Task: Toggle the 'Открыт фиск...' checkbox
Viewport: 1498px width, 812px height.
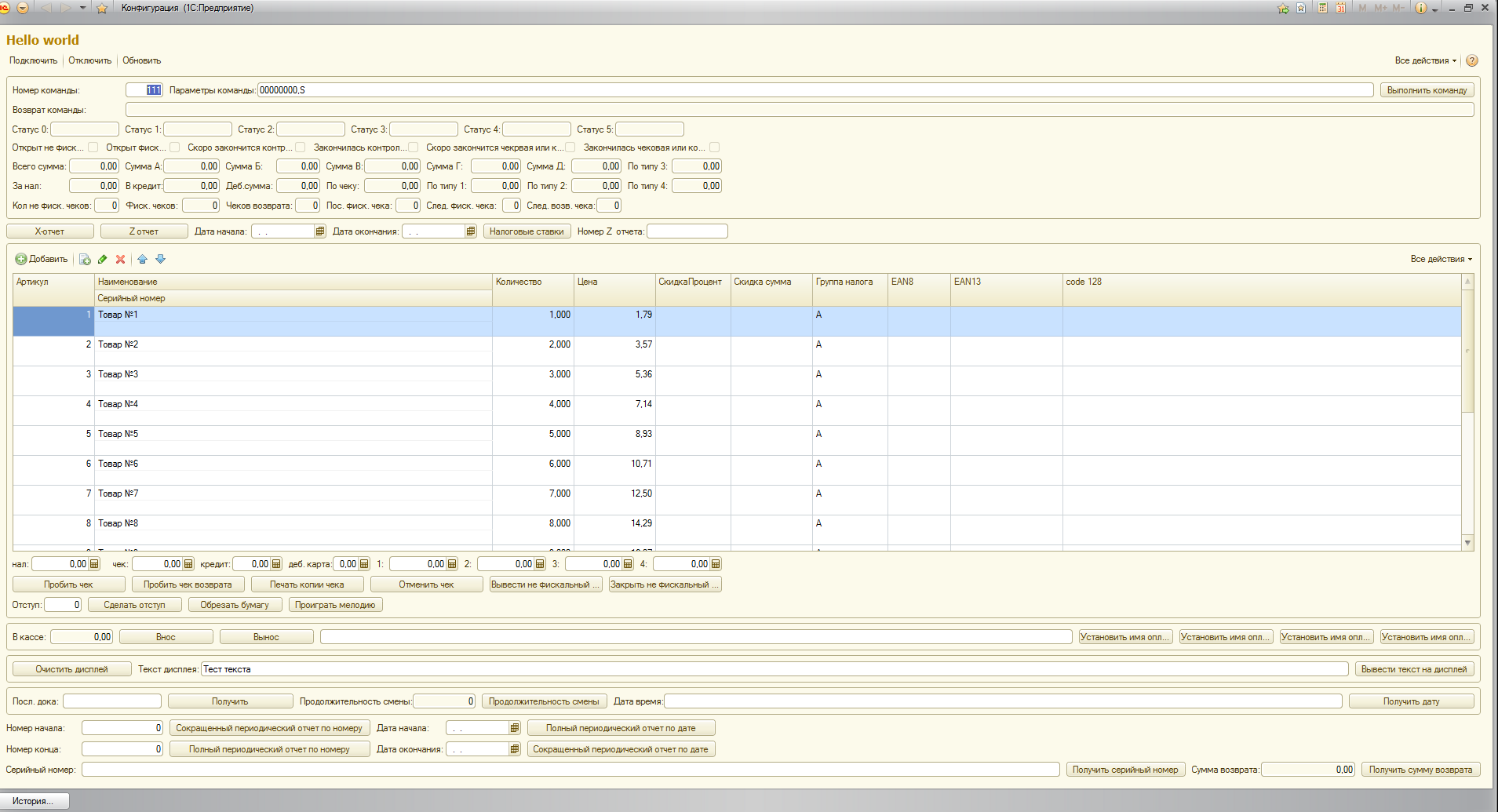Action: point(175,147)
